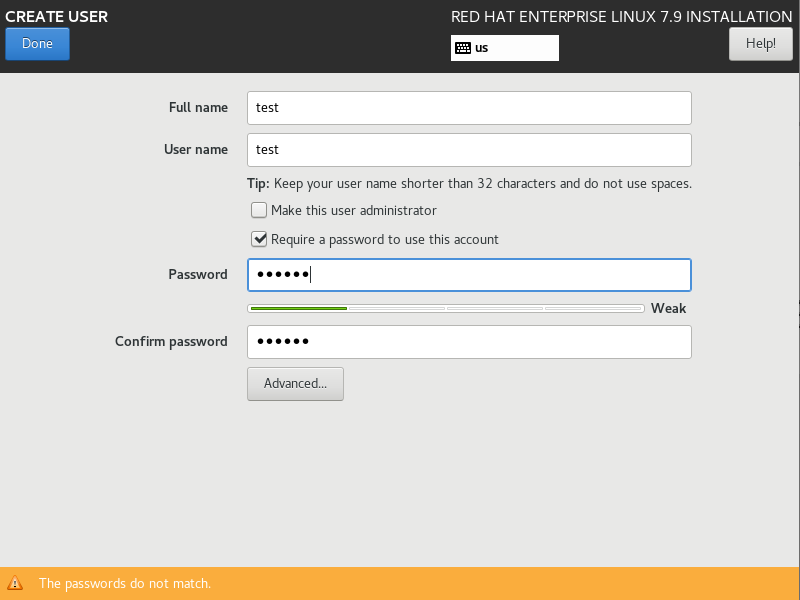Image resolution: width=800 pixels, height=600 pixels.
Task: Click the warning triangle icon
Action: coord(15,583)
